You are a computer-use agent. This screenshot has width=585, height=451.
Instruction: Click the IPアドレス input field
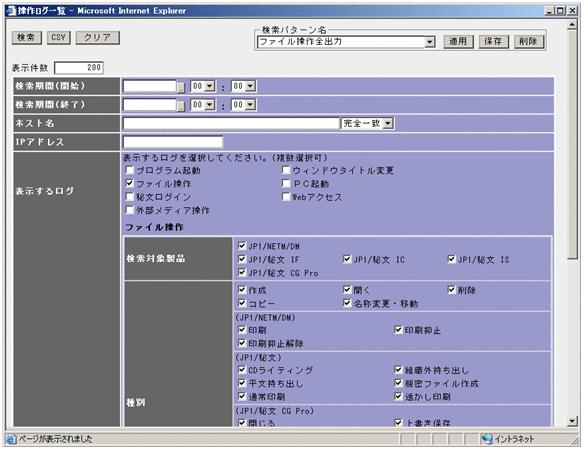[173, 142]
